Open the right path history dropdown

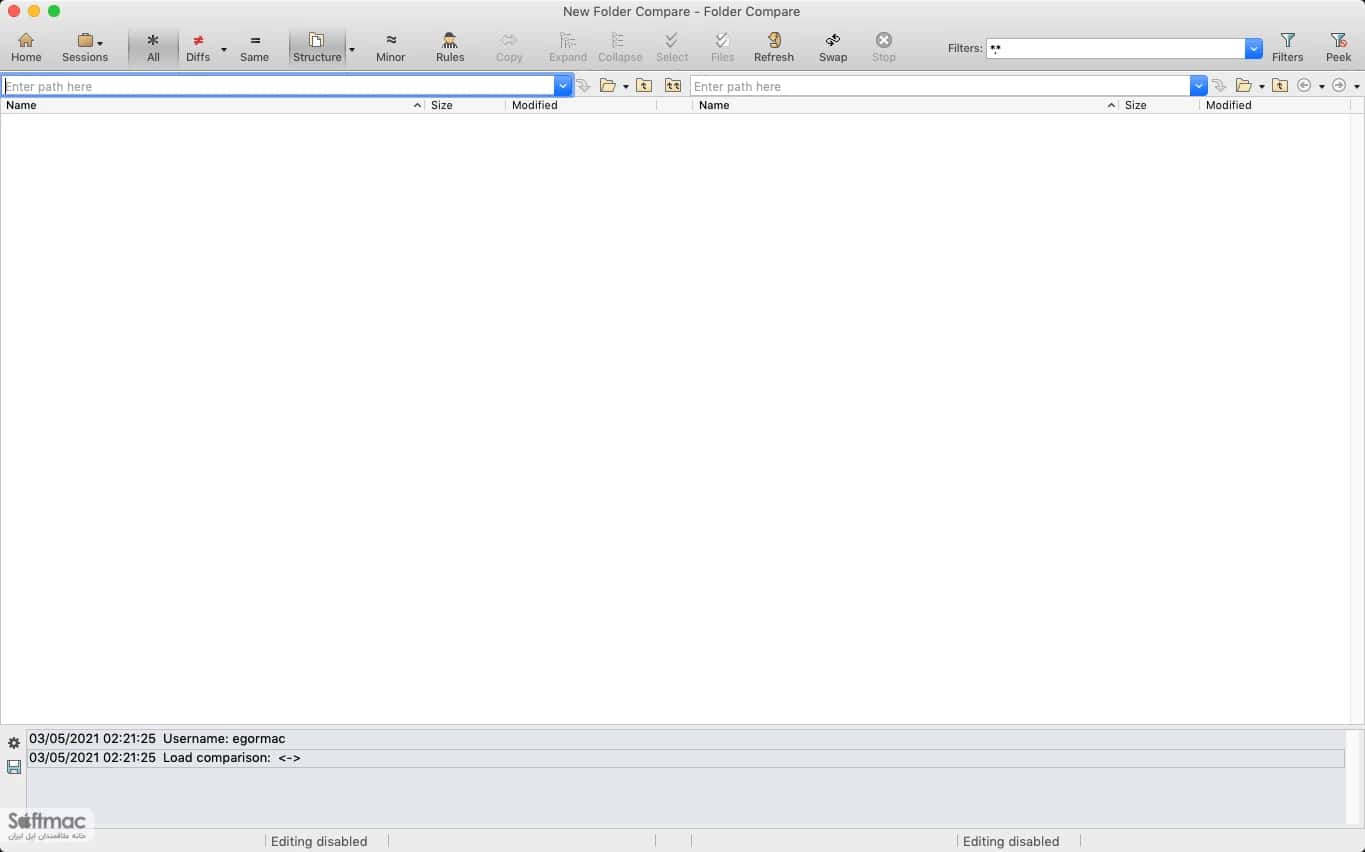pos(1199,86)
